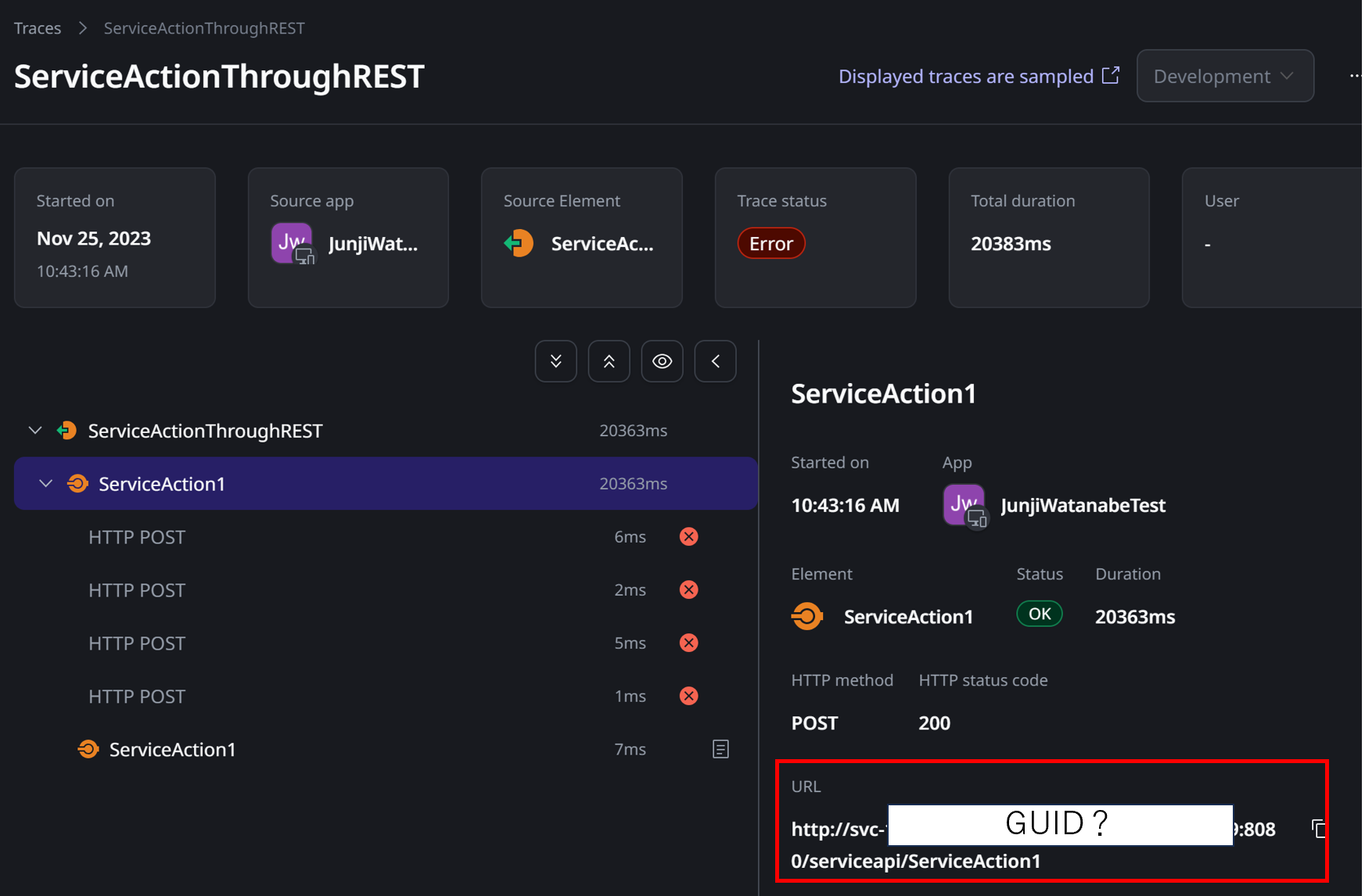This screenshot has width=1365, height=896.
Task: Collapse the details panel using left chevron icon
Action: click(714, 360)
